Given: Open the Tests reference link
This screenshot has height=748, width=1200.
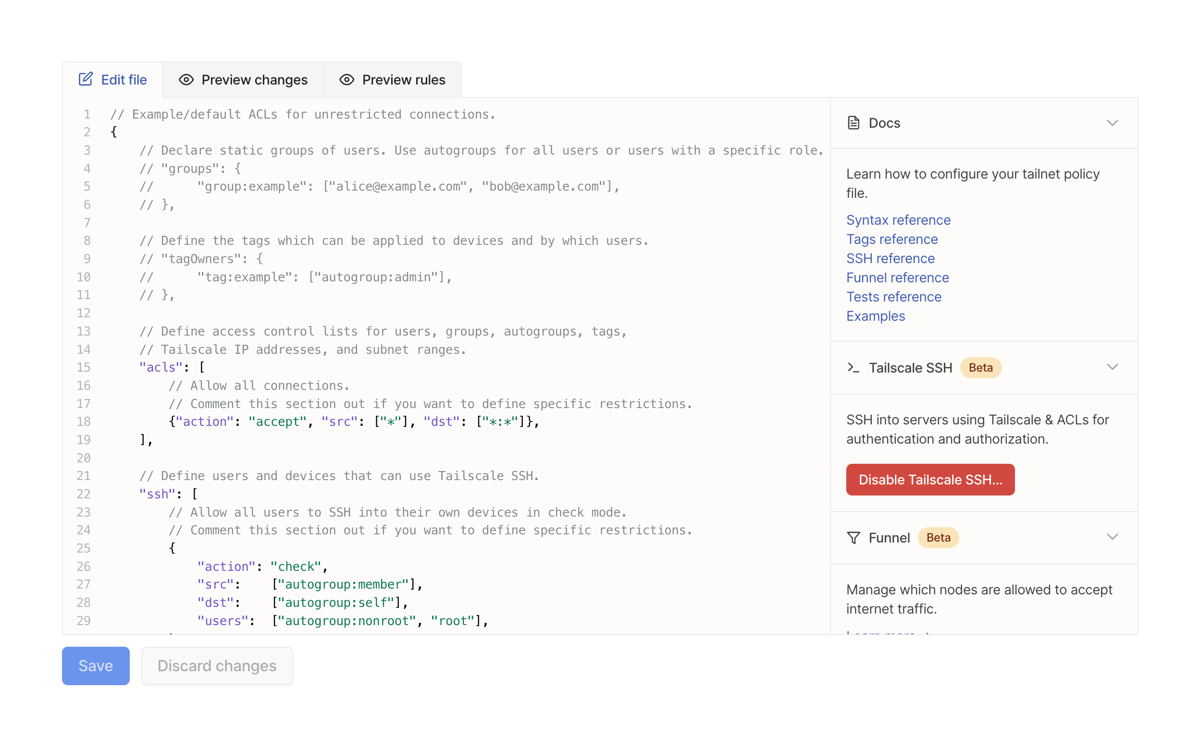Looking at the screenshot, I should click(x=893, y=296).
